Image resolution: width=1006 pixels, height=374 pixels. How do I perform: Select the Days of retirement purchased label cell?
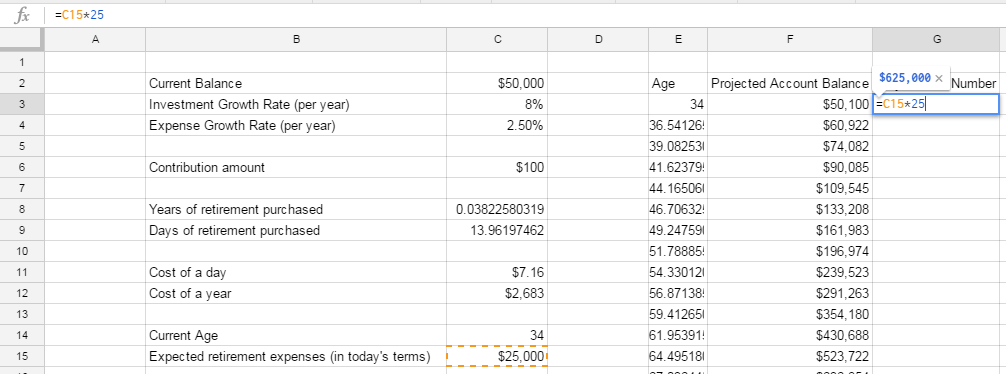[296, 230]
